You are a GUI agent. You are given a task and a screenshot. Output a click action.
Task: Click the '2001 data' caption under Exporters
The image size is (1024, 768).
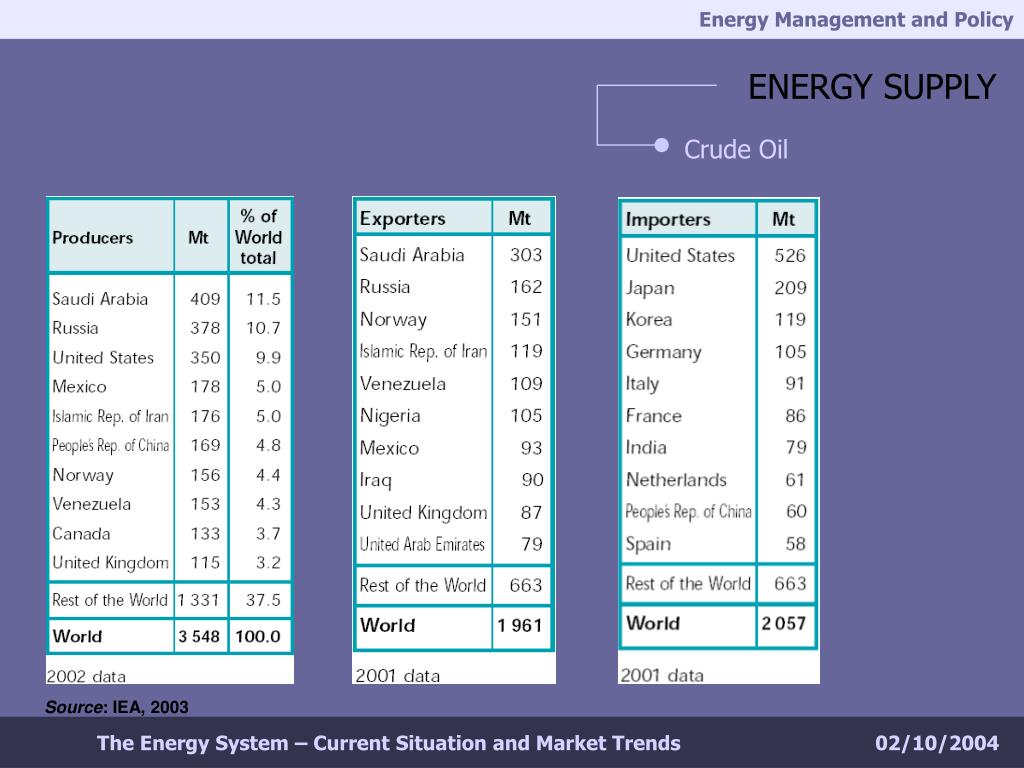[398, 675]
